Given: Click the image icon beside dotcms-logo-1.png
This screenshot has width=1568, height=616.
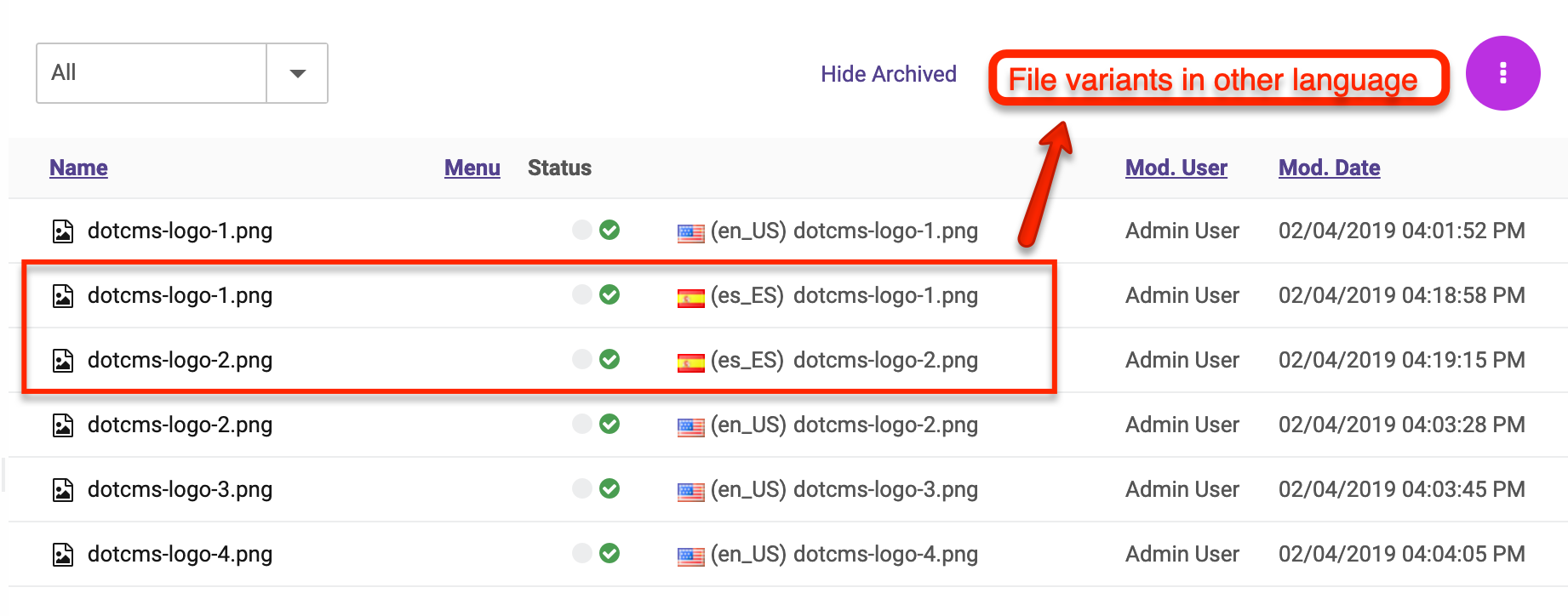Looking at the screenshot, I should click(63, 230).
